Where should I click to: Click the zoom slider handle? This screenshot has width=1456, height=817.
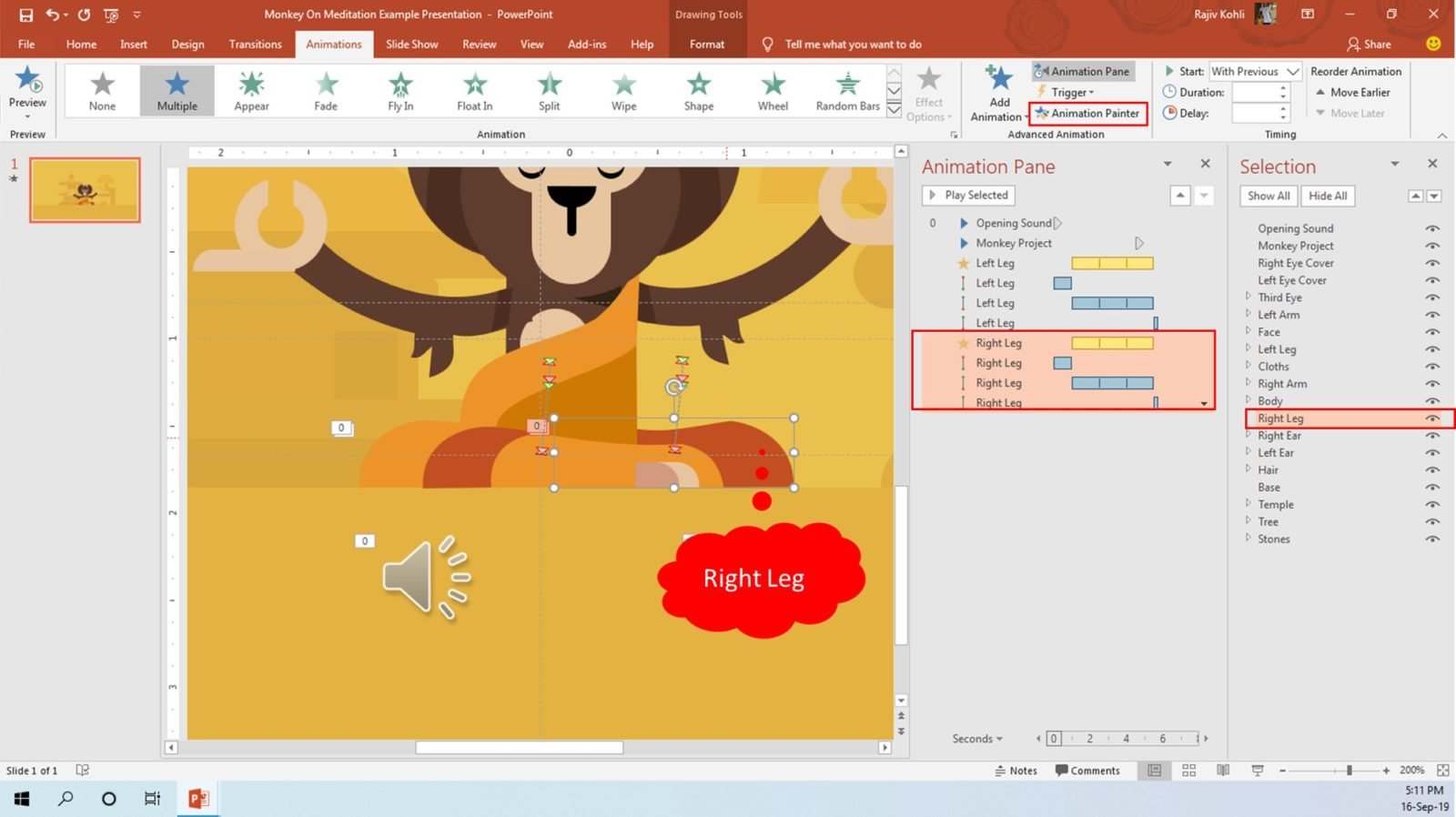tap(1350, 771)
